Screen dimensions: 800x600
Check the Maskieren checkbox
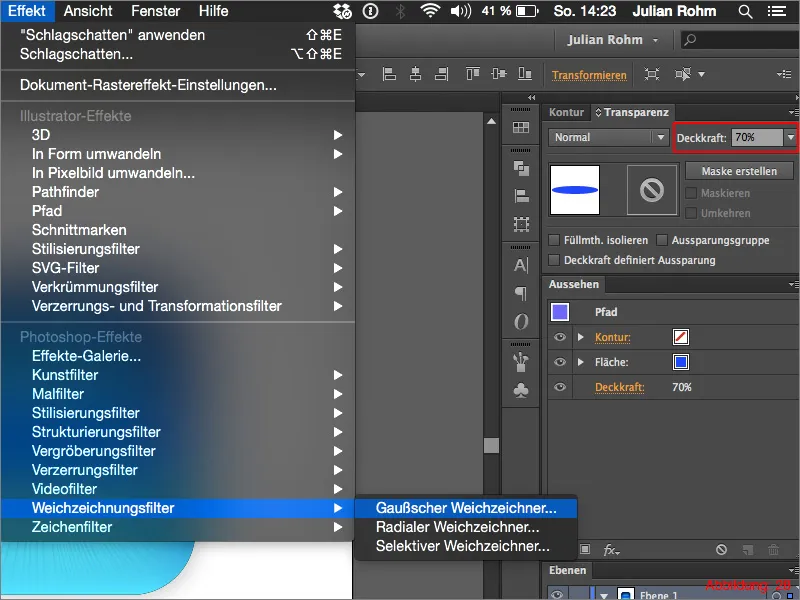691,193
